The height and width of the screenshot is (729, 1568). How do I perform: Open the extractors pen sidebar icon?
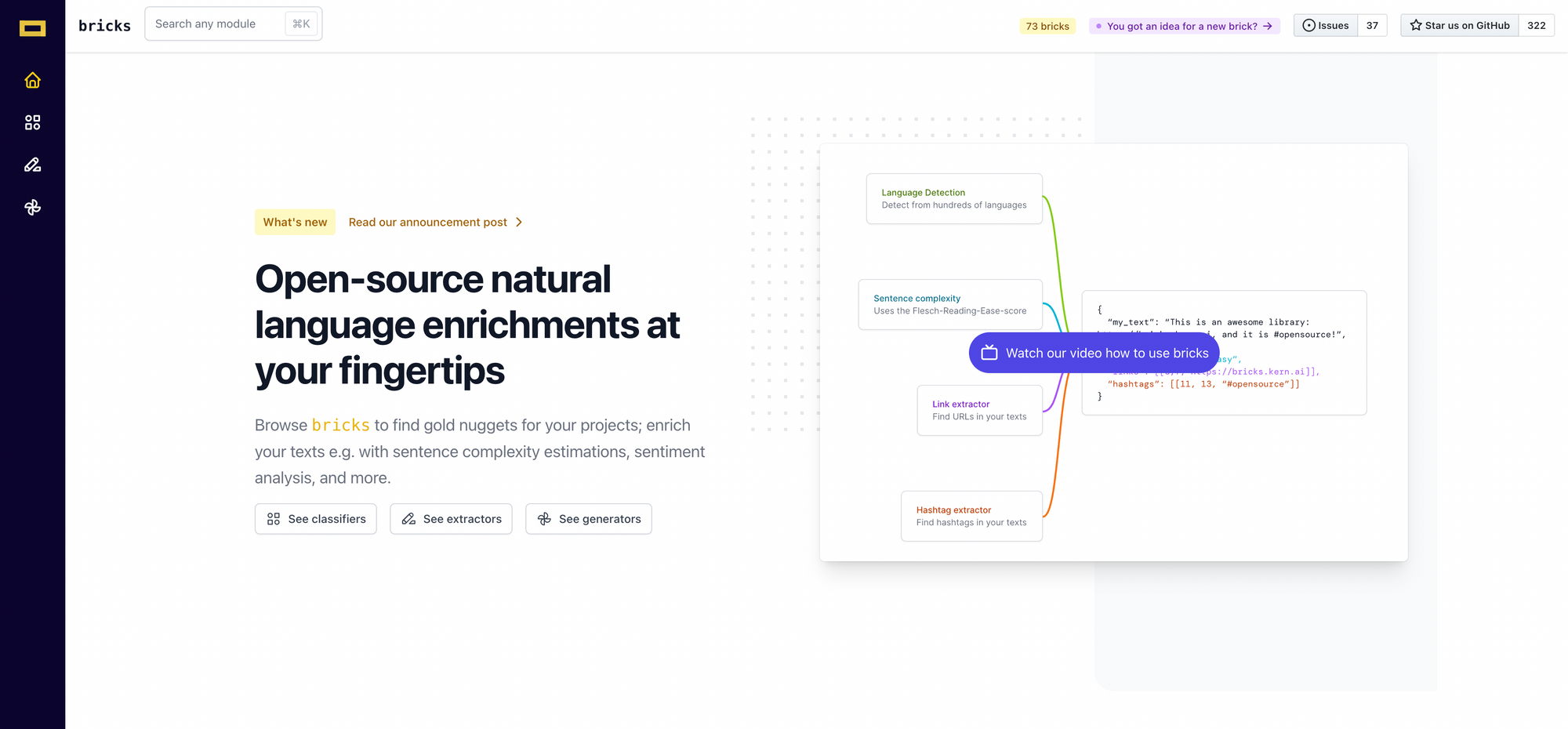pyautogui.click(x=32, y=165)
